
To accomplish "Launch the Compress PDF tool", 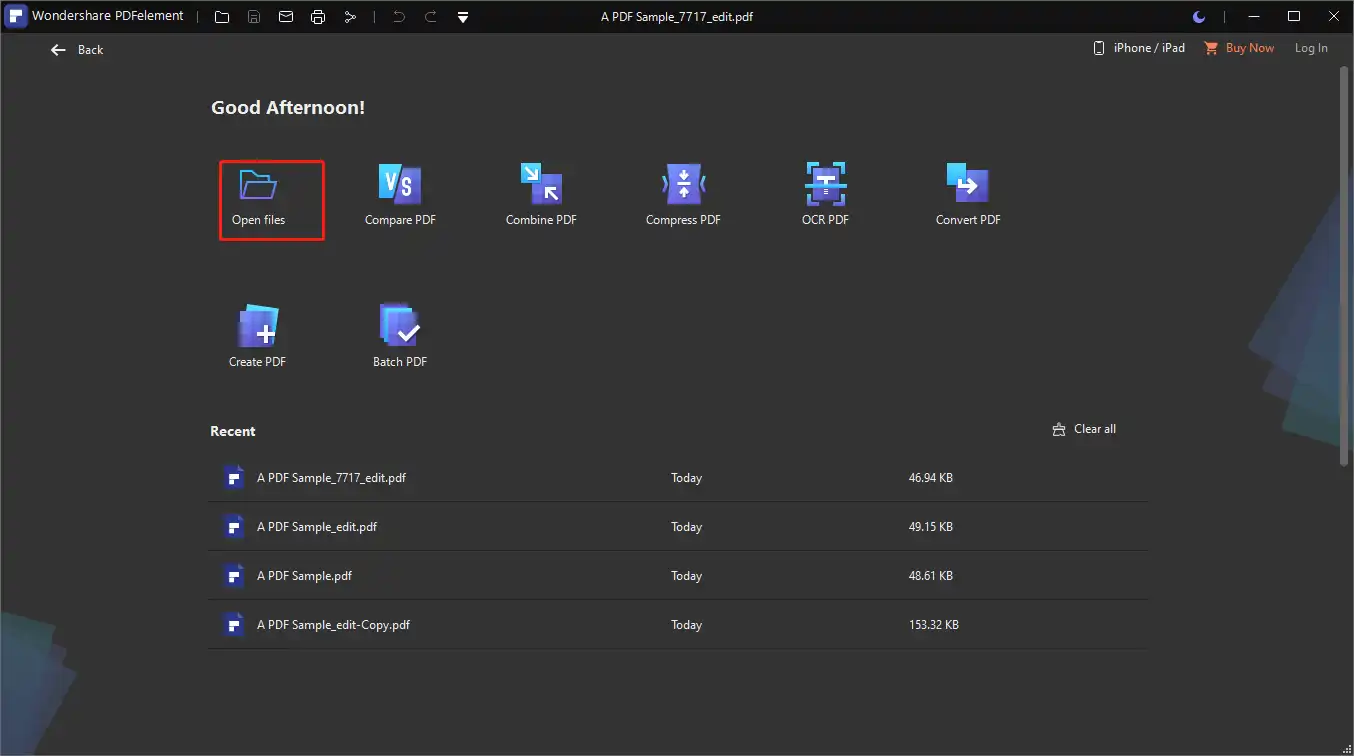I will [x=683, y=196].
